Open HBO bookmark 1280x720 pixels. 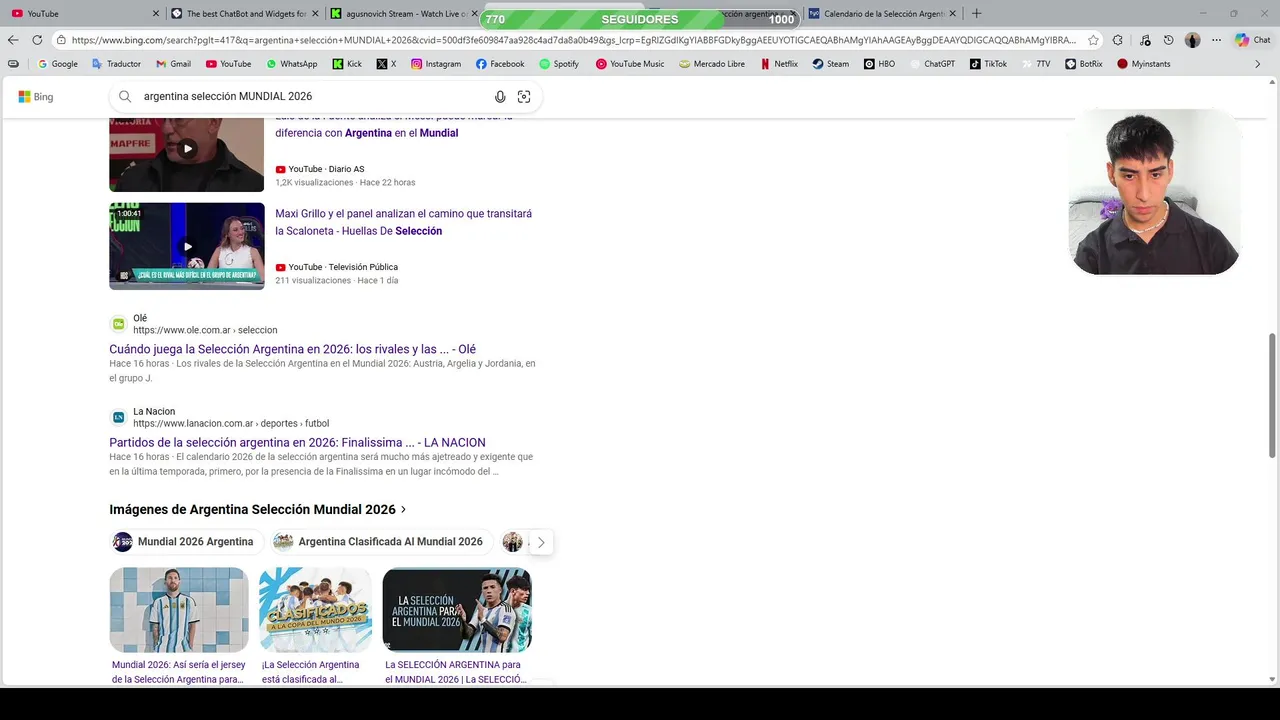point(879,64)
